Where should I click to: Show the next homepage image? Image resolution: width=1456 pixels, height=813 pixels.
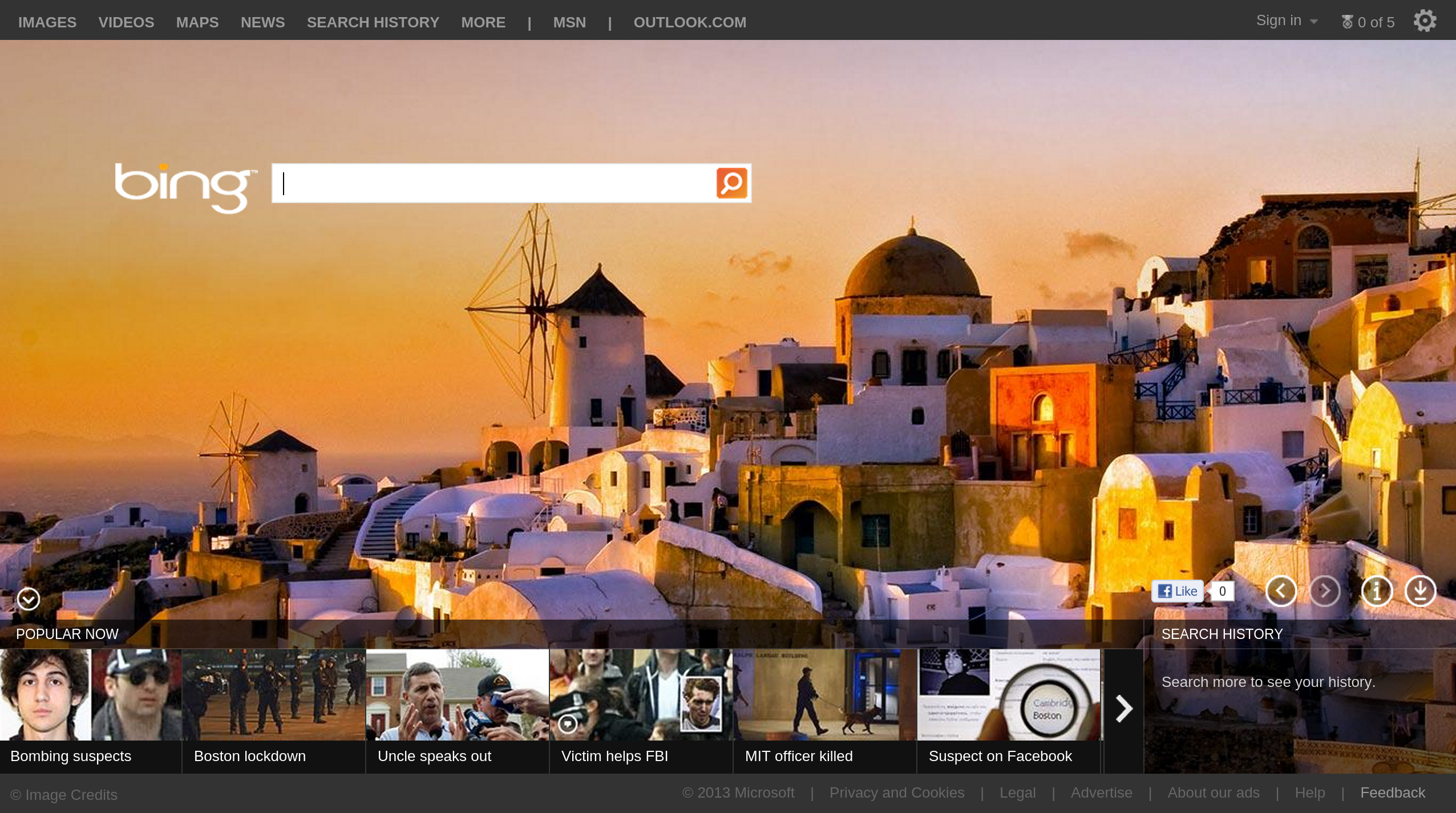point(1324,591)
